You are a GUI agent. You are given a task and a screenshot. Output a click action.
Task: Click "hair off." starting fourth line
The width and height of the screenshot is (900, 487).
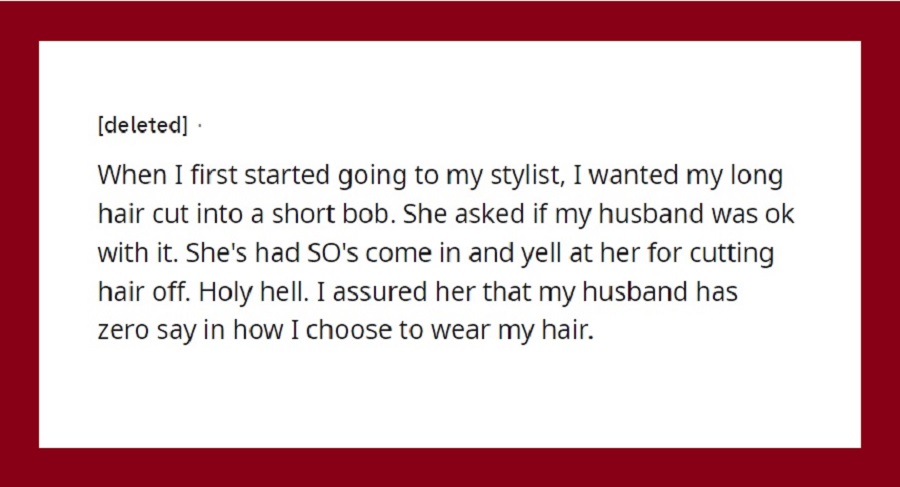pyautogui.click(x=145, y=292)
